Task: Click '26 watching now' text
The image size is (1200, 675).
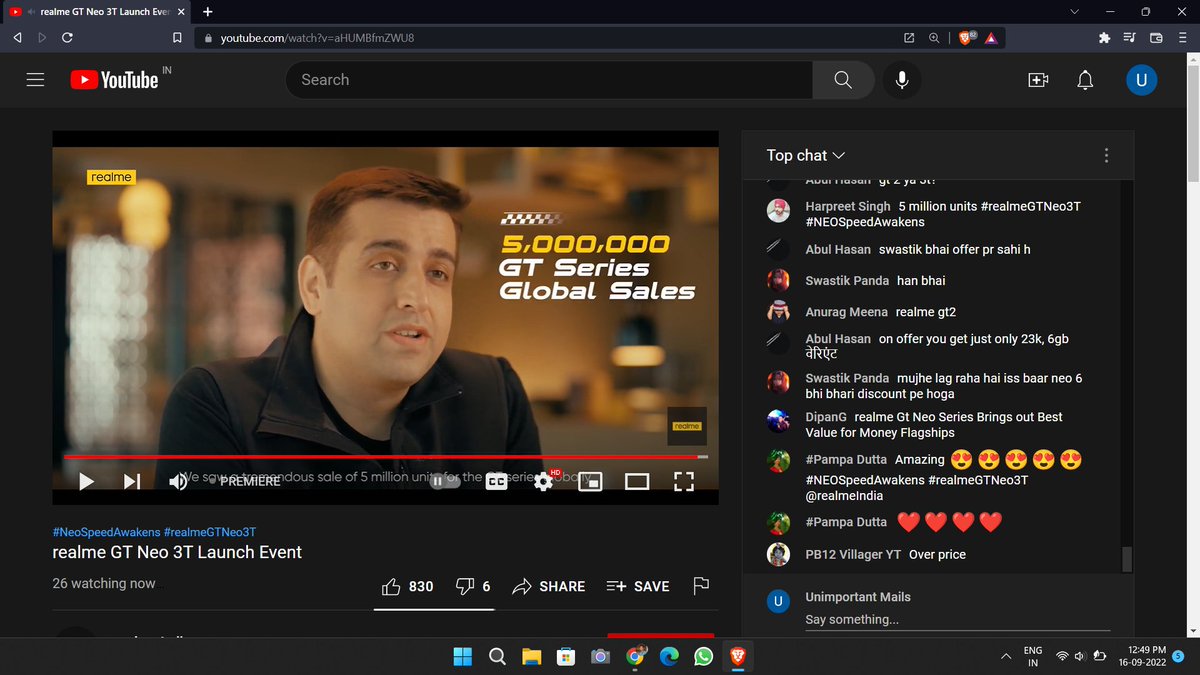Action: pyautogui.click(x=104, y=583)
